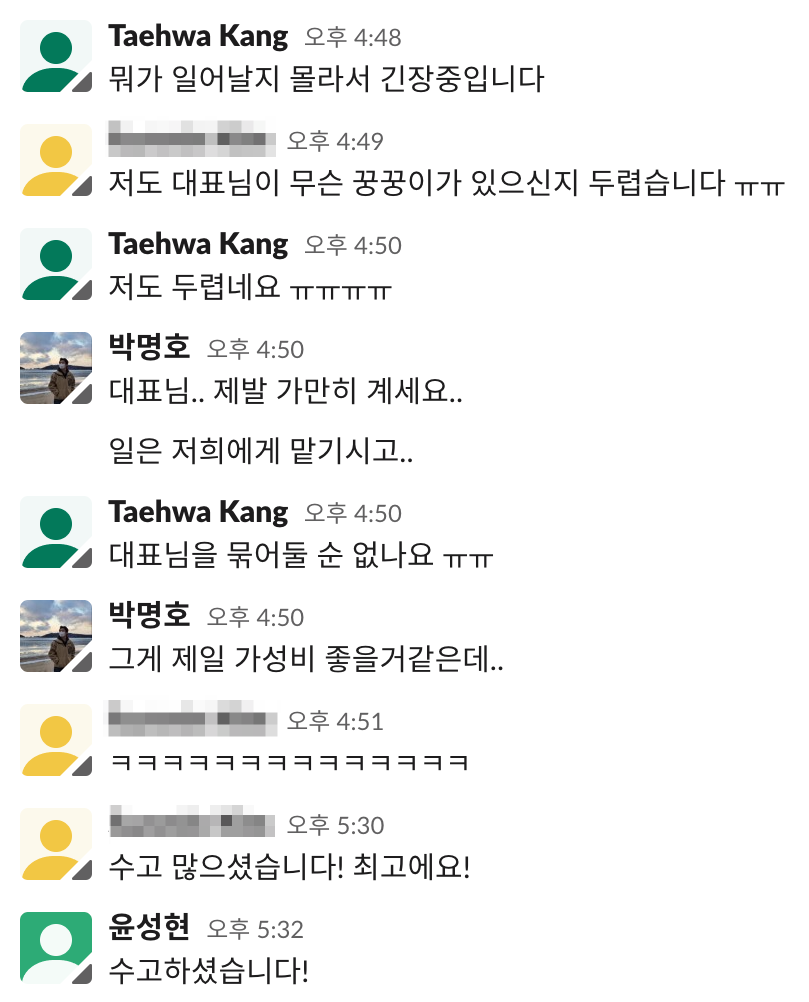Screen dimensions: 809x1002
Task: Click the username 윤성현
Action: point(150,927)
